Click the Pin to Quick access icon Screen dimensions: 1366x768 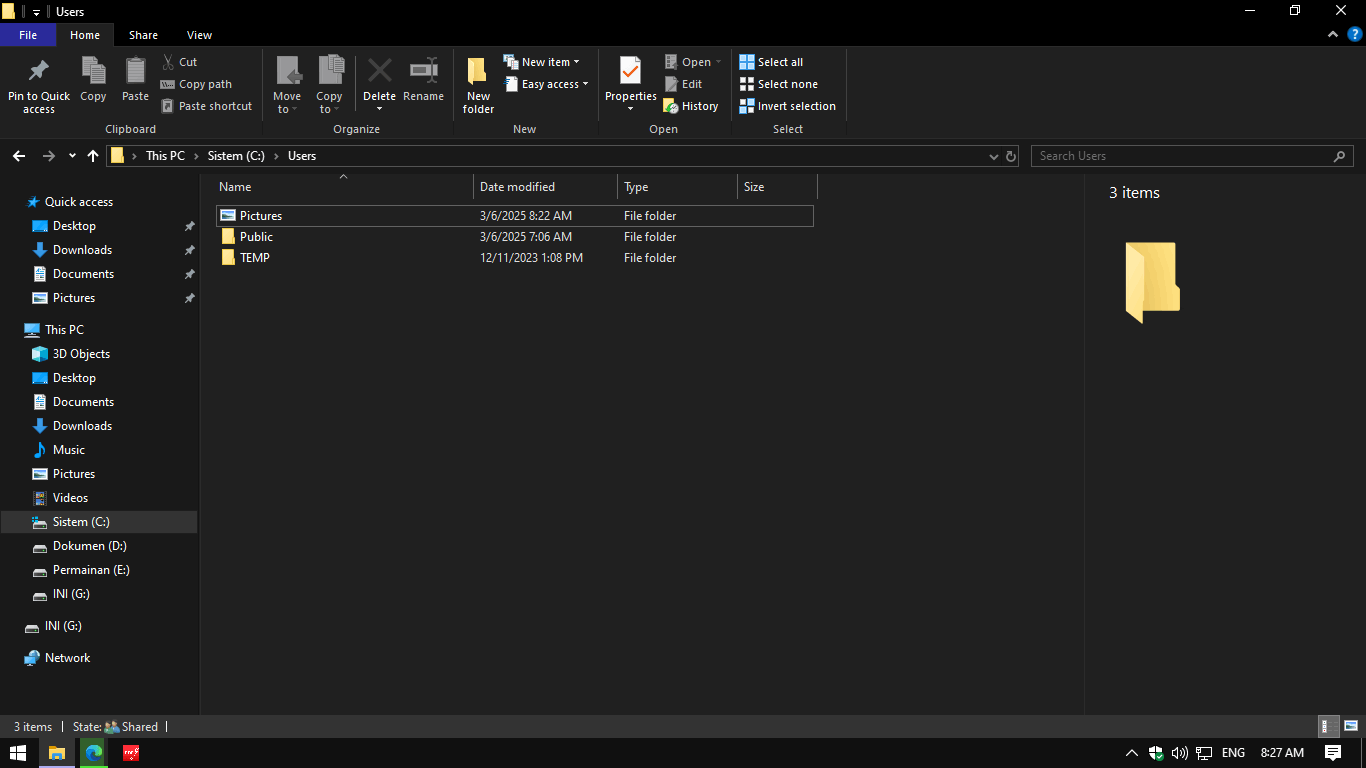click(38, 82)
